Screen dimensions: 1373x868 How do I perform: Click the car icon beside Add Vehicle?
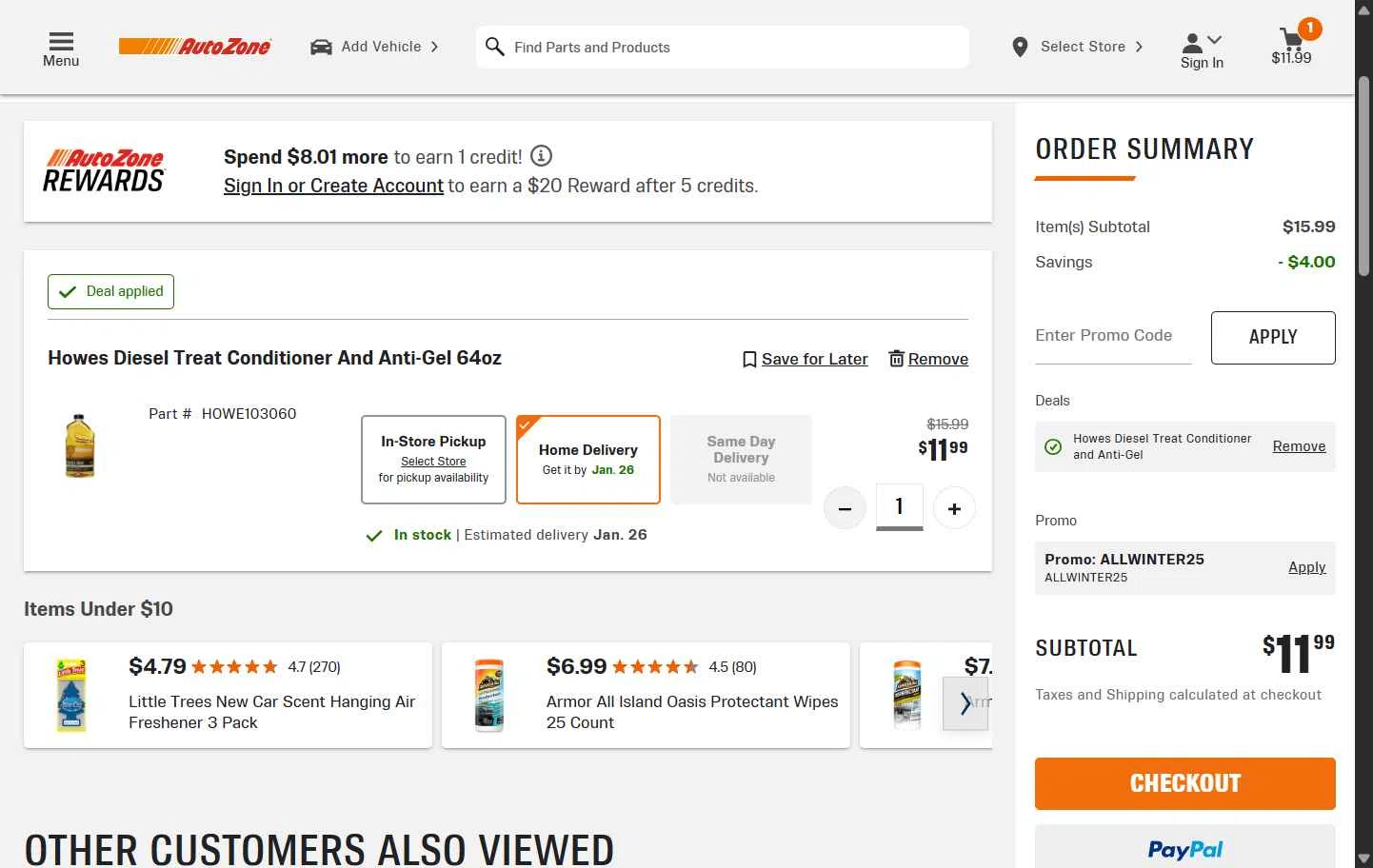(321, 47)
